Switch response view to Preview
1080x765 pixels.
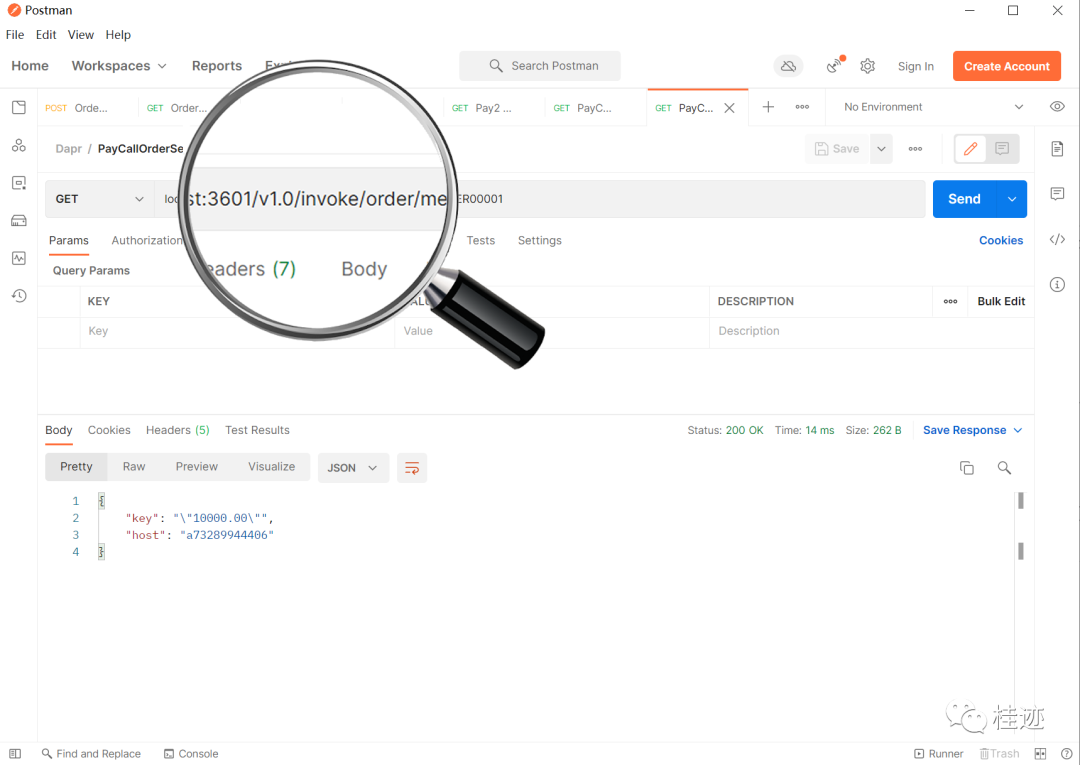196,467
